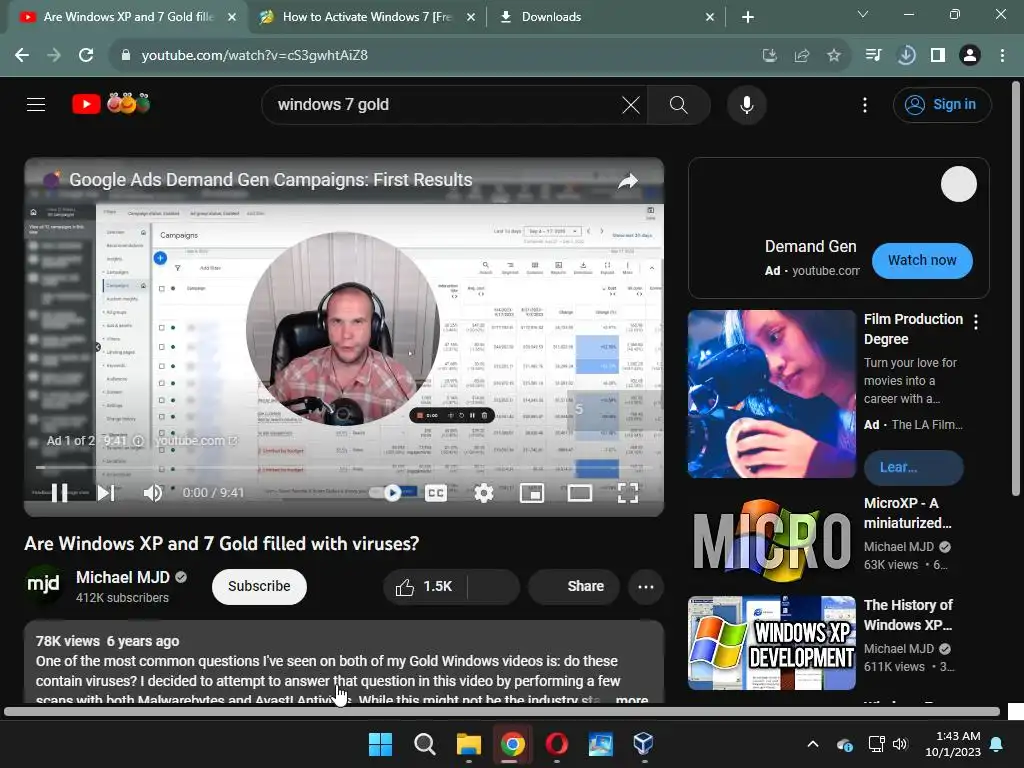
Task: Toggle closed captions CC button
Action: tap(436, 492)
